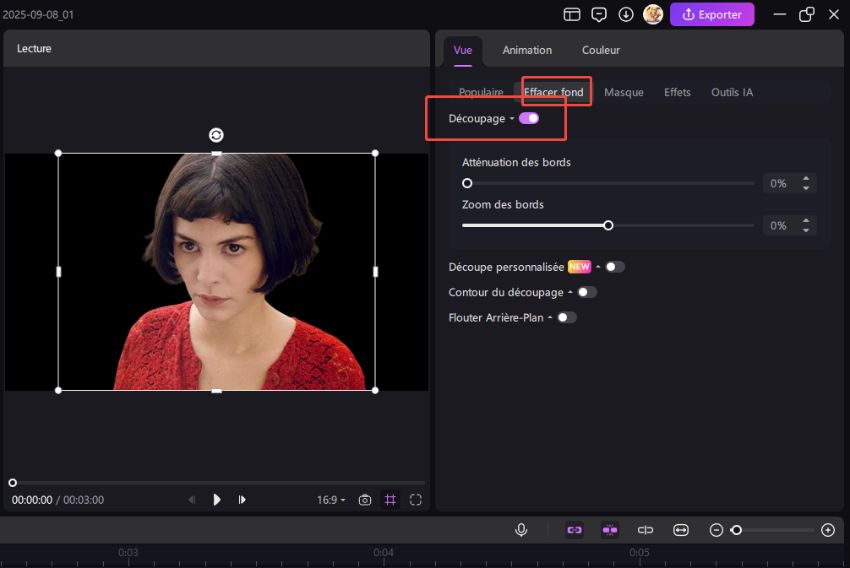This screenshot has height=568, width=850.
Task: Zoom out the timeline with minus
Action: (716, 530)
